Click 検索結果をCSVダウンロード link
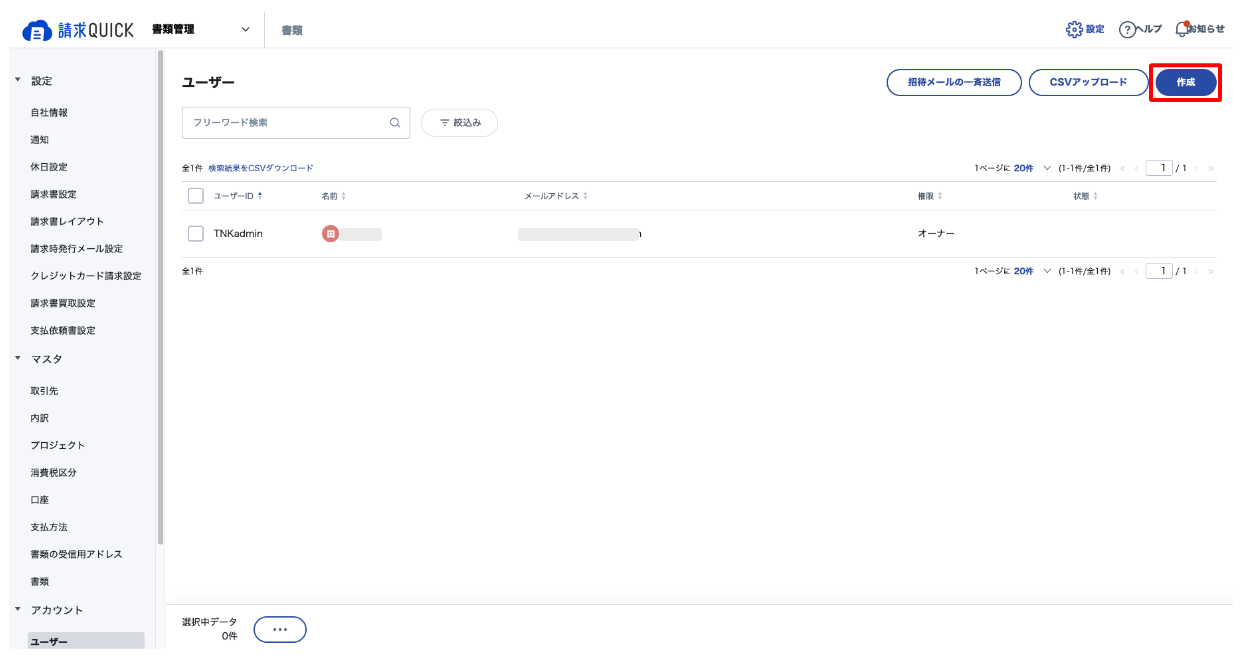 [260, 168]
